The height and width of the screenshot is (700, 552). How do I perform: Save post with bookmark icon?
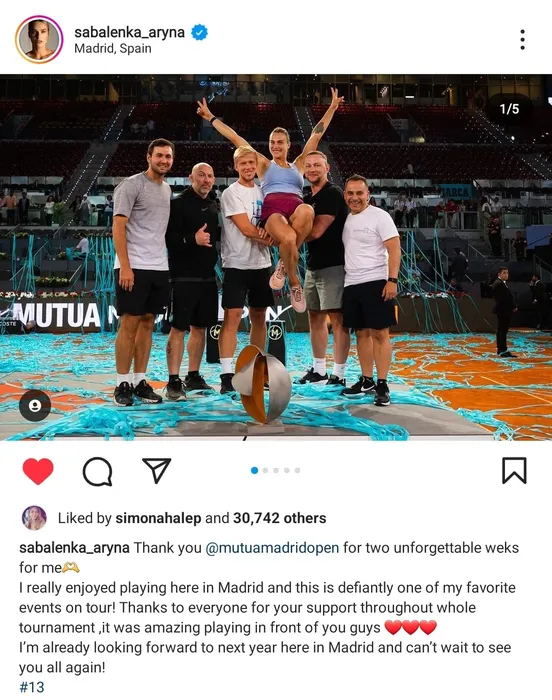tap(514, 471)
